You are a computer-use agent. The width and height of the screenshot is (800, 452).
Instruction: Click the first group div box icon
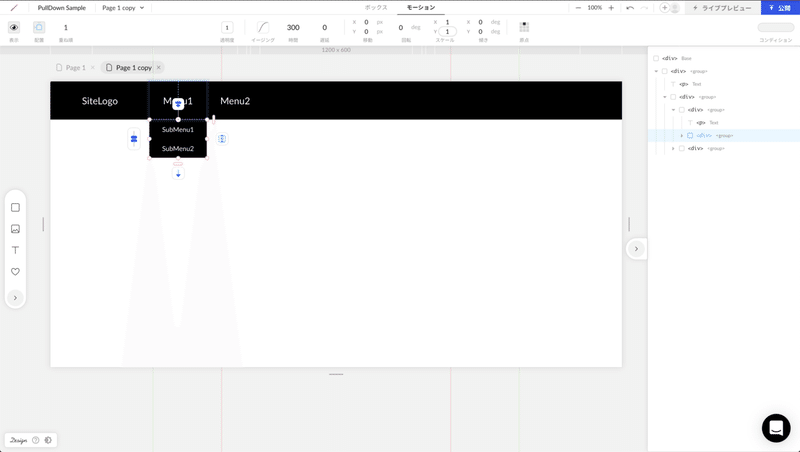(x=665, y=71)
